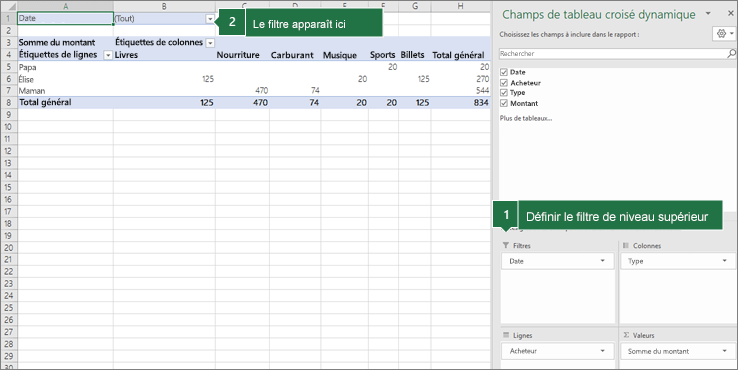
Task: Open the Plus de tableaux link
Action: coord(526,118)
